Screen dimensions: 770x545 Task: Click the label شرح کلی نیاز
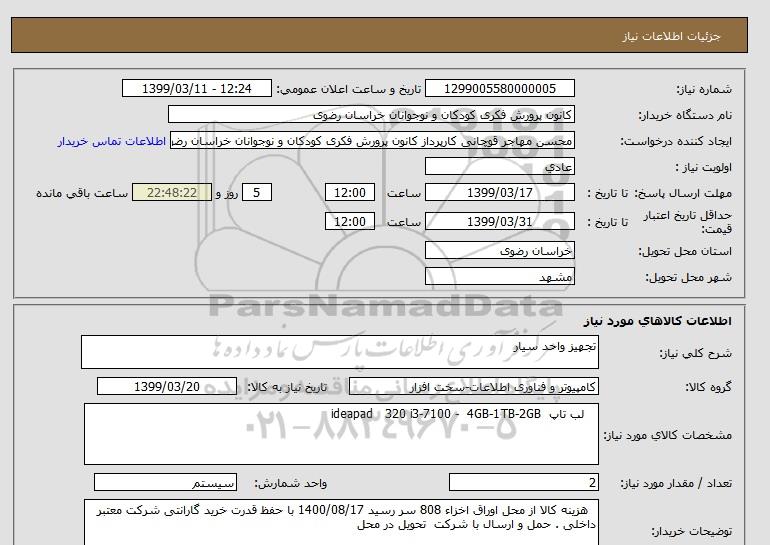pyautogui.click(x=695, y=353)
